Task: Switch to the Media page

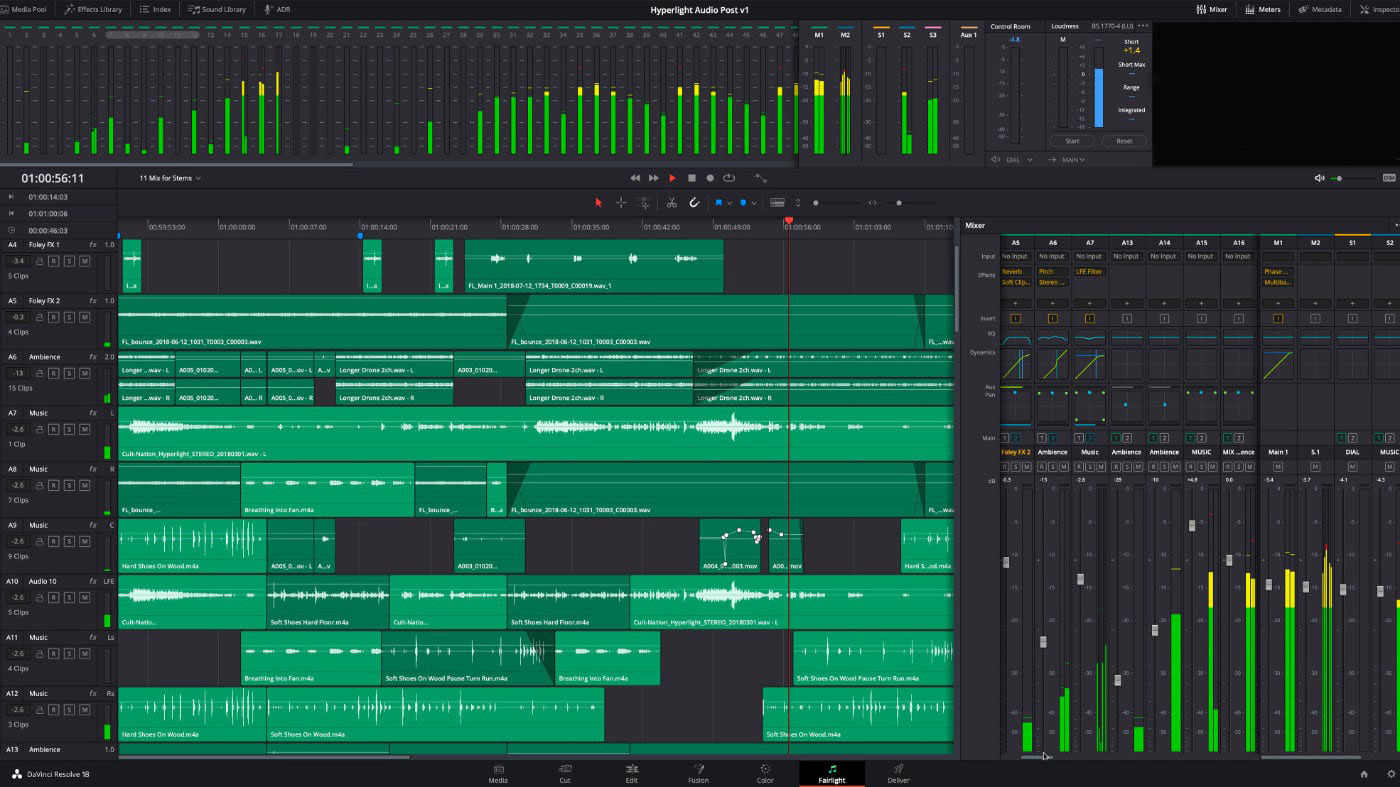Action: click(498, 773)
